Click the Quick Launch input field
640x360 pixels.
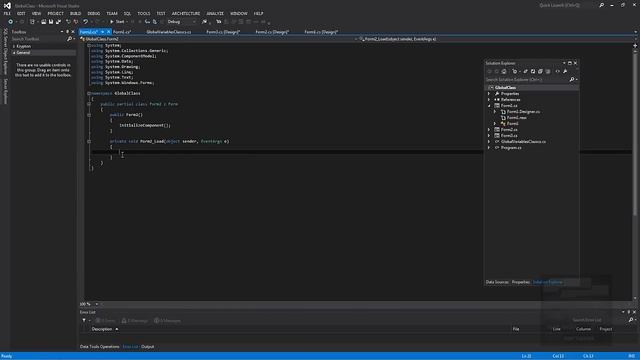pyautogui.click(x=567, y=5)
